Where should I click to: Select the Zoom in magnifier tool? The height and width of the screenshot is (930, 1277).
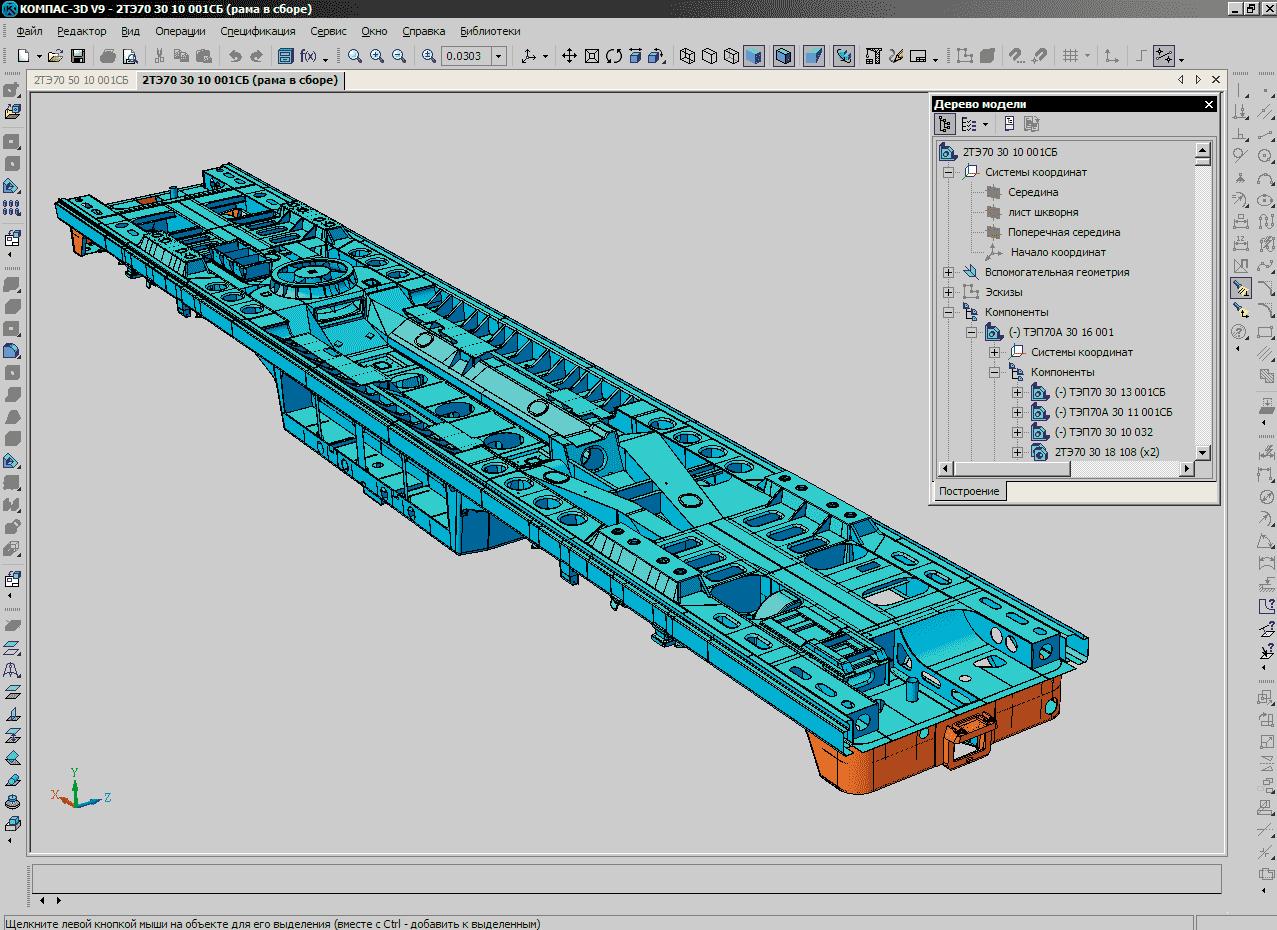point(377,57)
